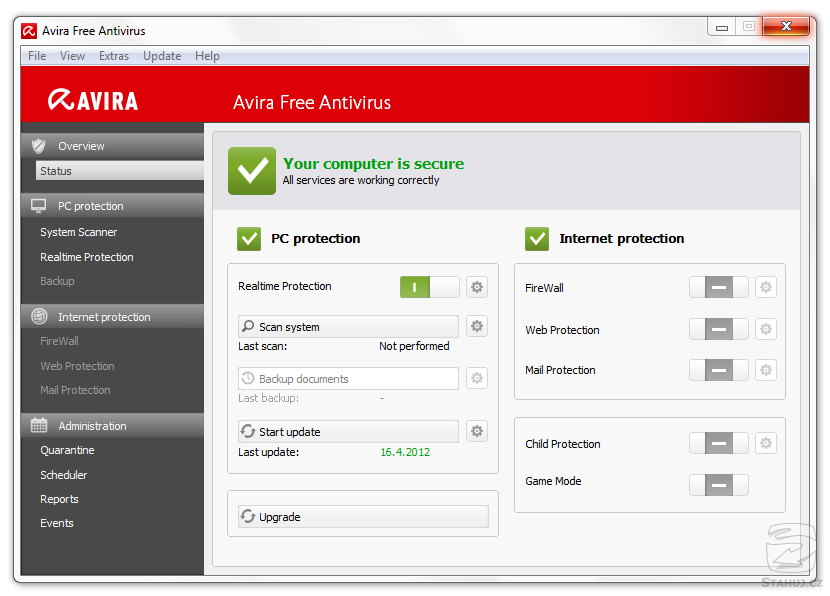Toggle the Web Protection switch
Viewport: 830px width, 596px height.
718,329
